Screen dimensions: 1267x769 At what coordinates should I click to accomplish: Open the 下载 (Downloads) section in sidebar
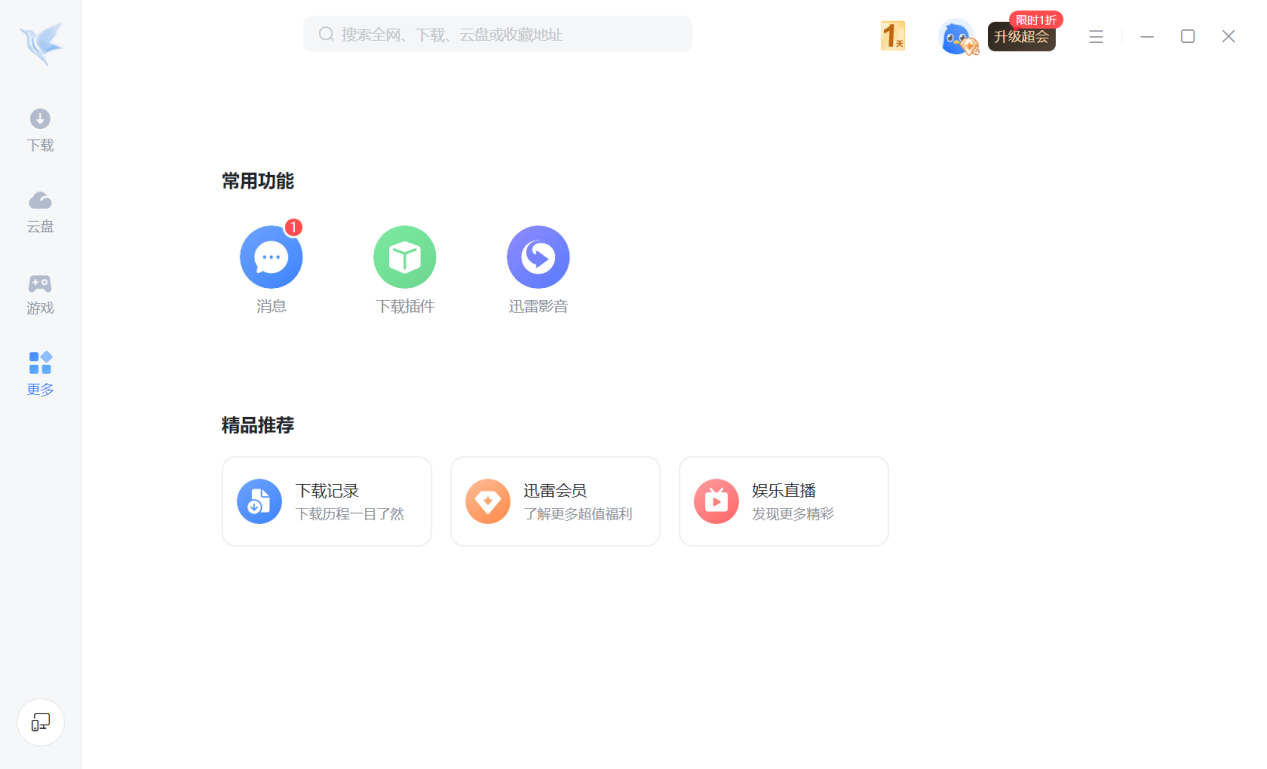tap(40, 130)
